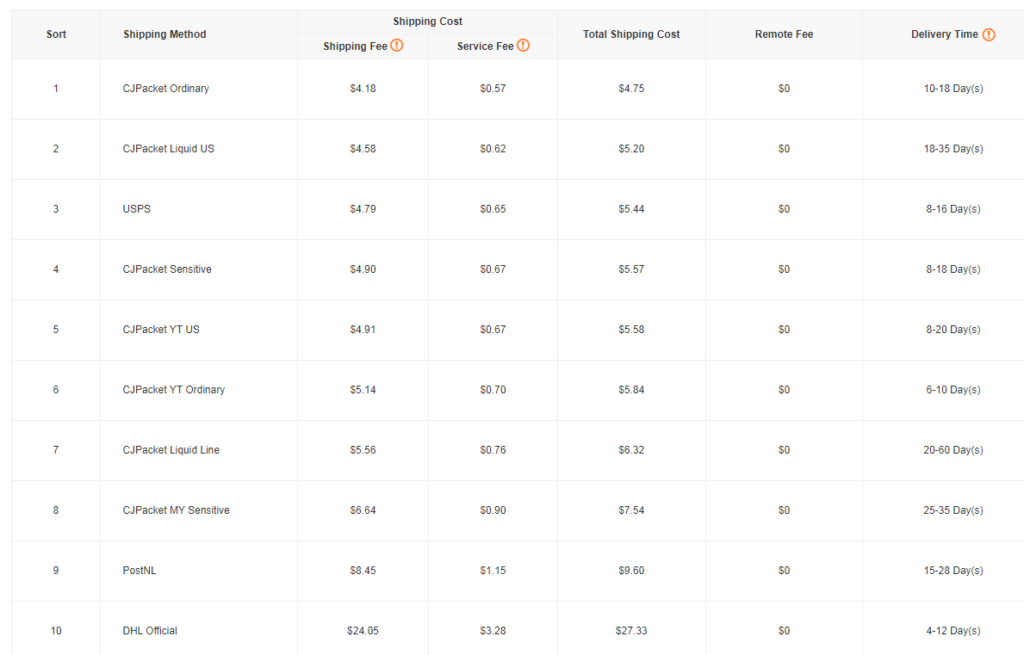Click the 18-35 Day(s) delivery time
Viewport: 1024px width, 655px height.
click(x=953, y=148)
